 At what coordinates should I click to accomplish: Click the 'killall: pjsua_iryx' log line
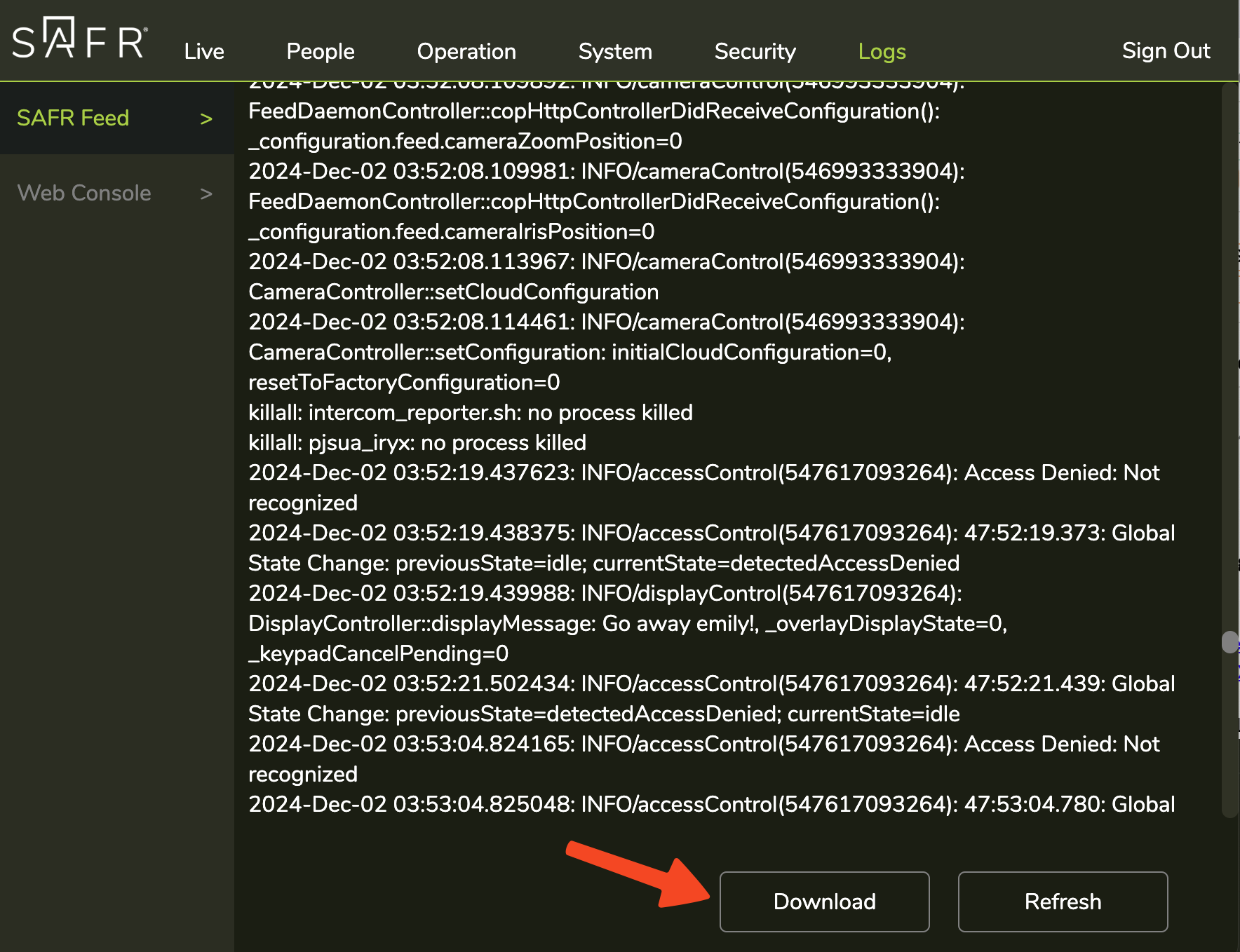417,442
